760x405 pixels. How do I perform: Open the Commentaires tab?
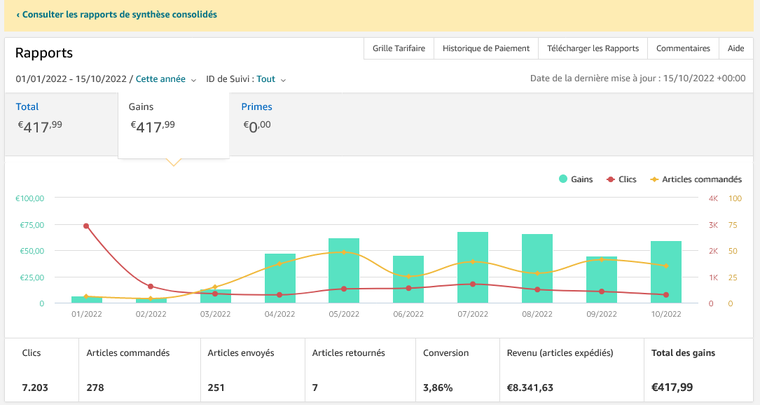[x=683, y=48]
